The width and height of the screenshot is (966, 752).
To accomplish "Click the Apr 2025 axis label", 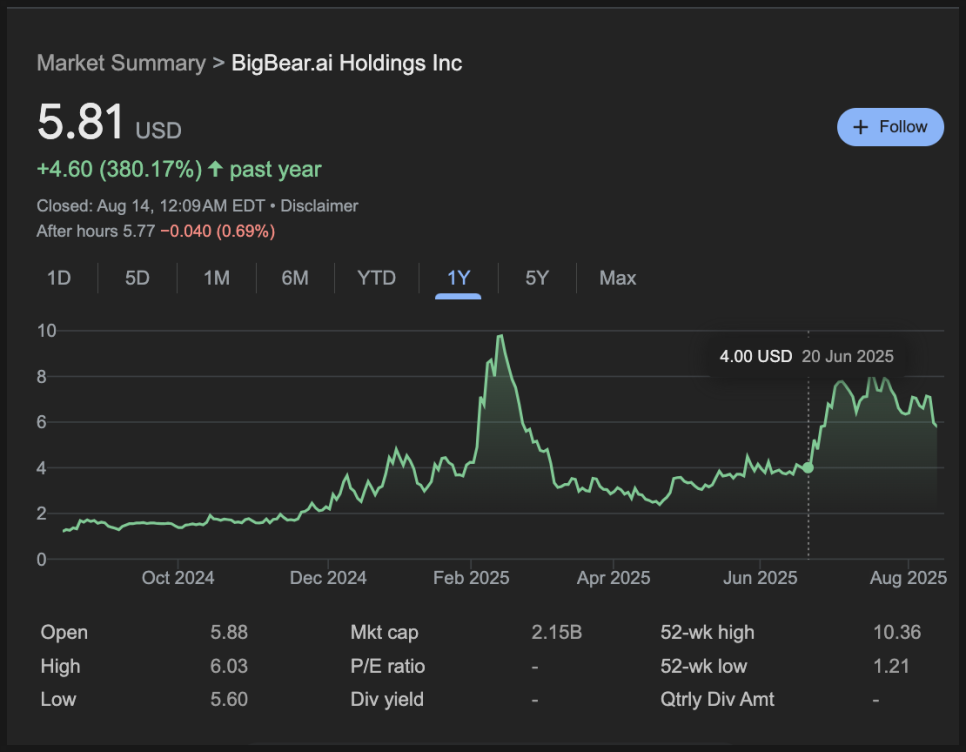I will pos(614,578).
